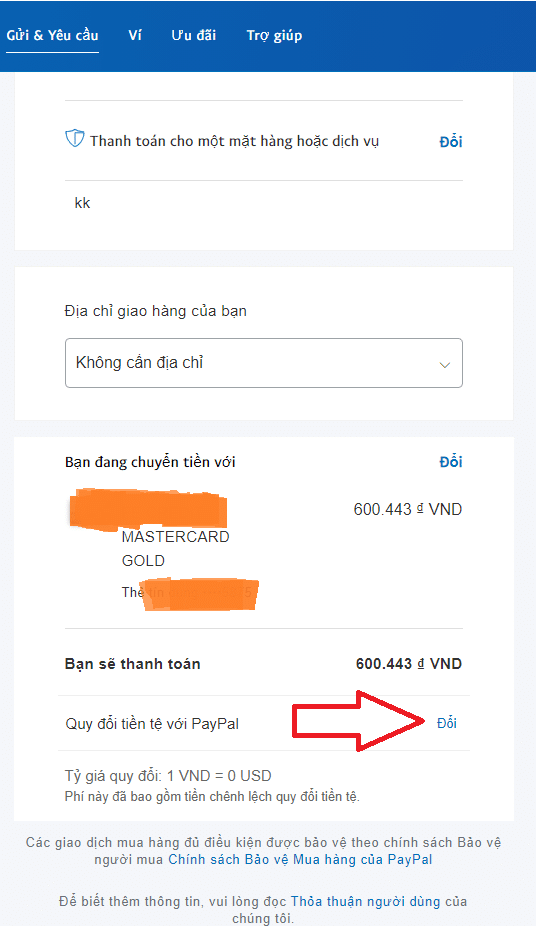Viewport: 536px width, 926px height.
Task: Expand the Không cần địa chỉ dropdown
Action: click(264, 363)
